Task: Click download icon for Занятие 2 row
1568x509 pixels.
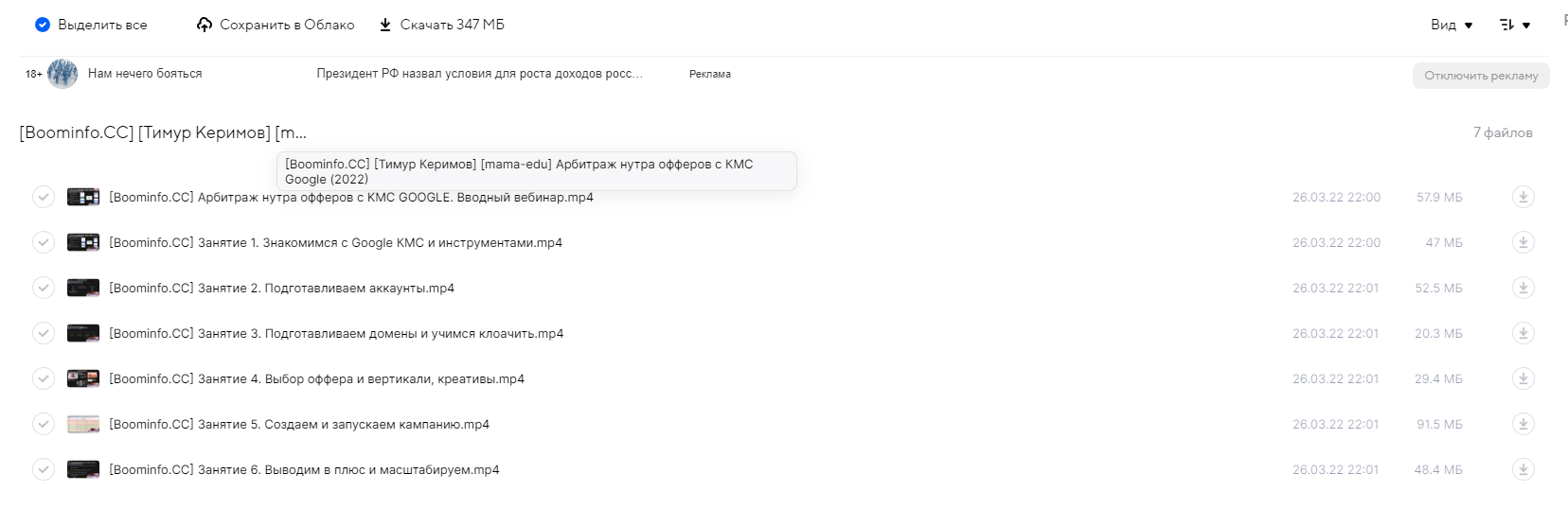Action: 1523,288
